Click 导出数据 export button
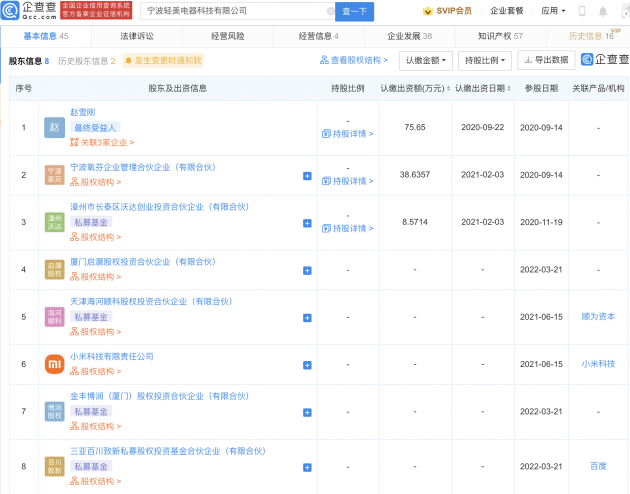The image size is (630, 494). [546, 60]
